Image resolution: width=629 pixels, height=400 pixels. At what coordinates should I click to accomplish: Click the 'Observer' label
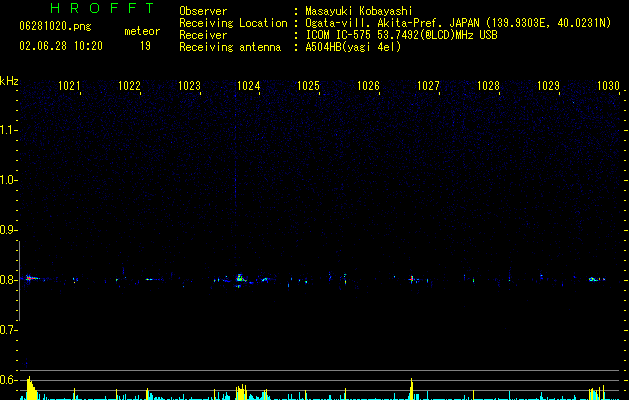pyautogui.click(x=203, y=11)
